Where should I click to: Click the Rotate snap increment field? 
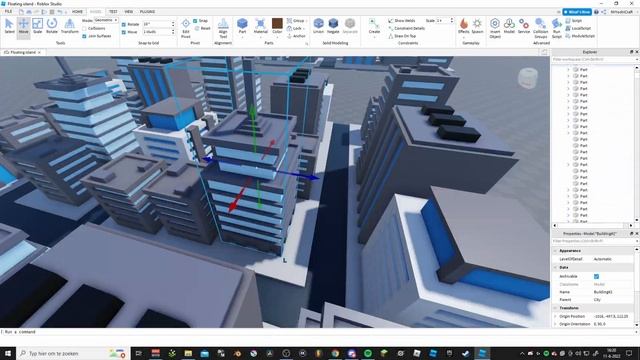158,24
